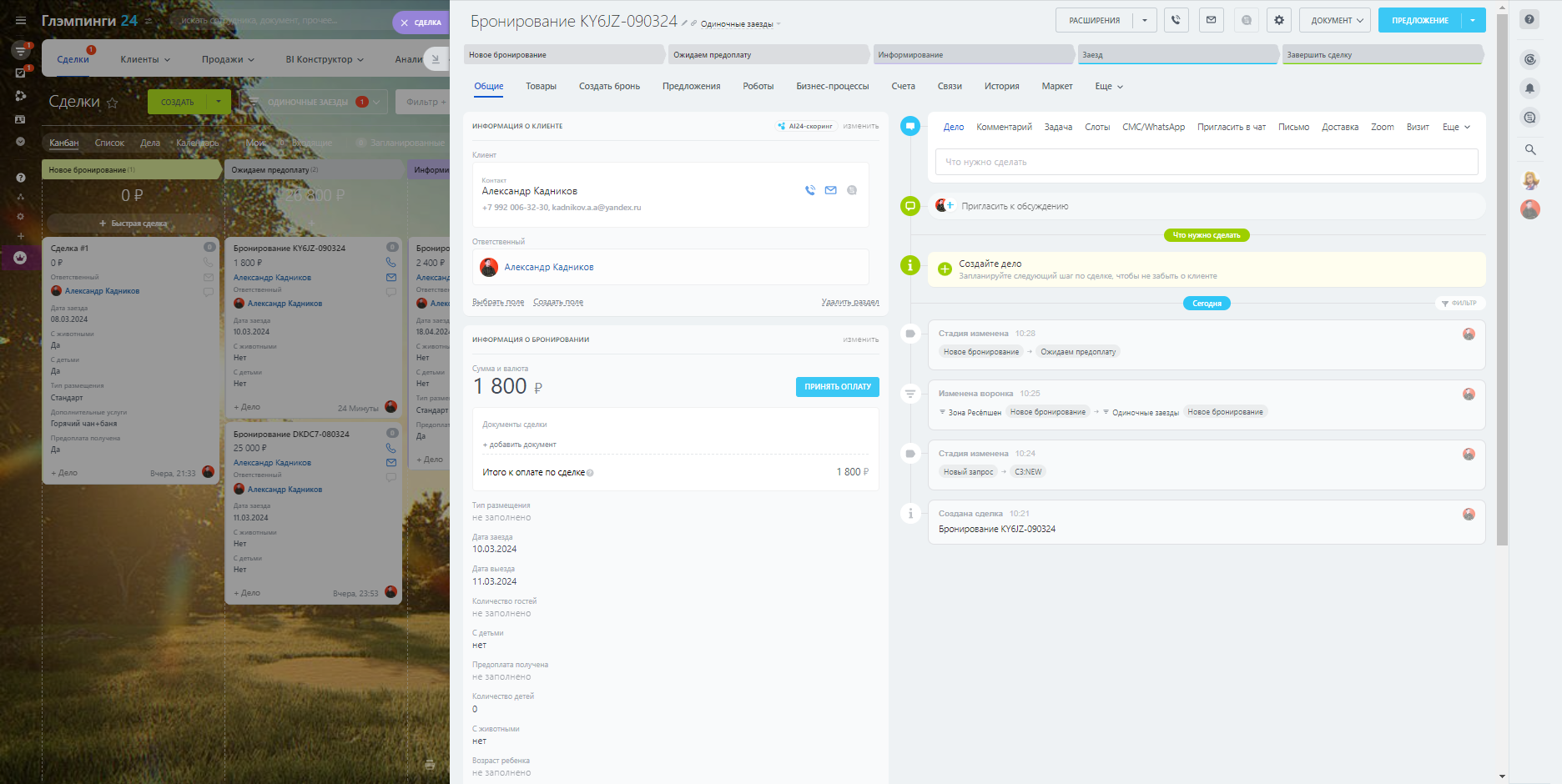Open the ДОКУМЕНТ dropdown
This screenshot has height=784, width=1562.
1335,20
